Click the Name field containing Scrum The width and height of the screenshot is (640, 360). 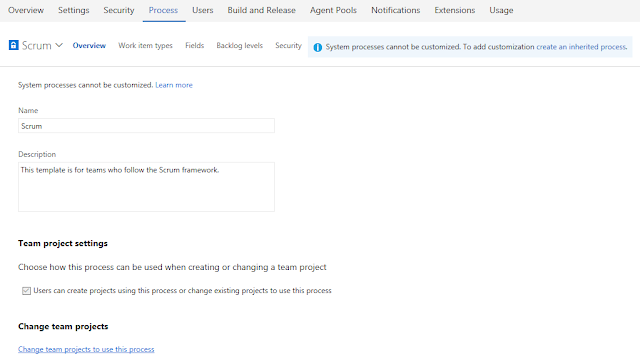click(x=146, y=126)
